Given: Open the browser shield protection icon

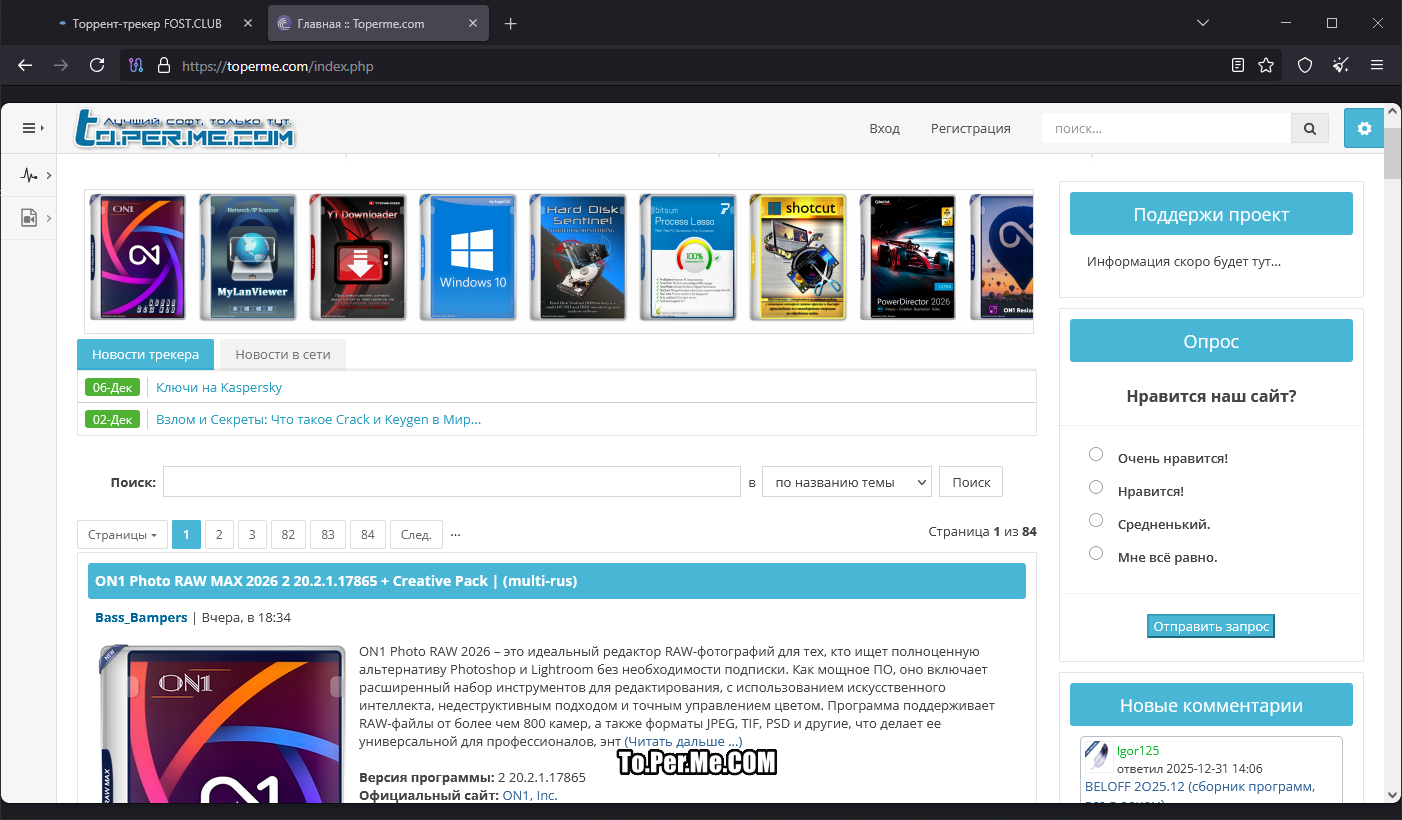Looking at the screenshot, I should (1304, 65).
